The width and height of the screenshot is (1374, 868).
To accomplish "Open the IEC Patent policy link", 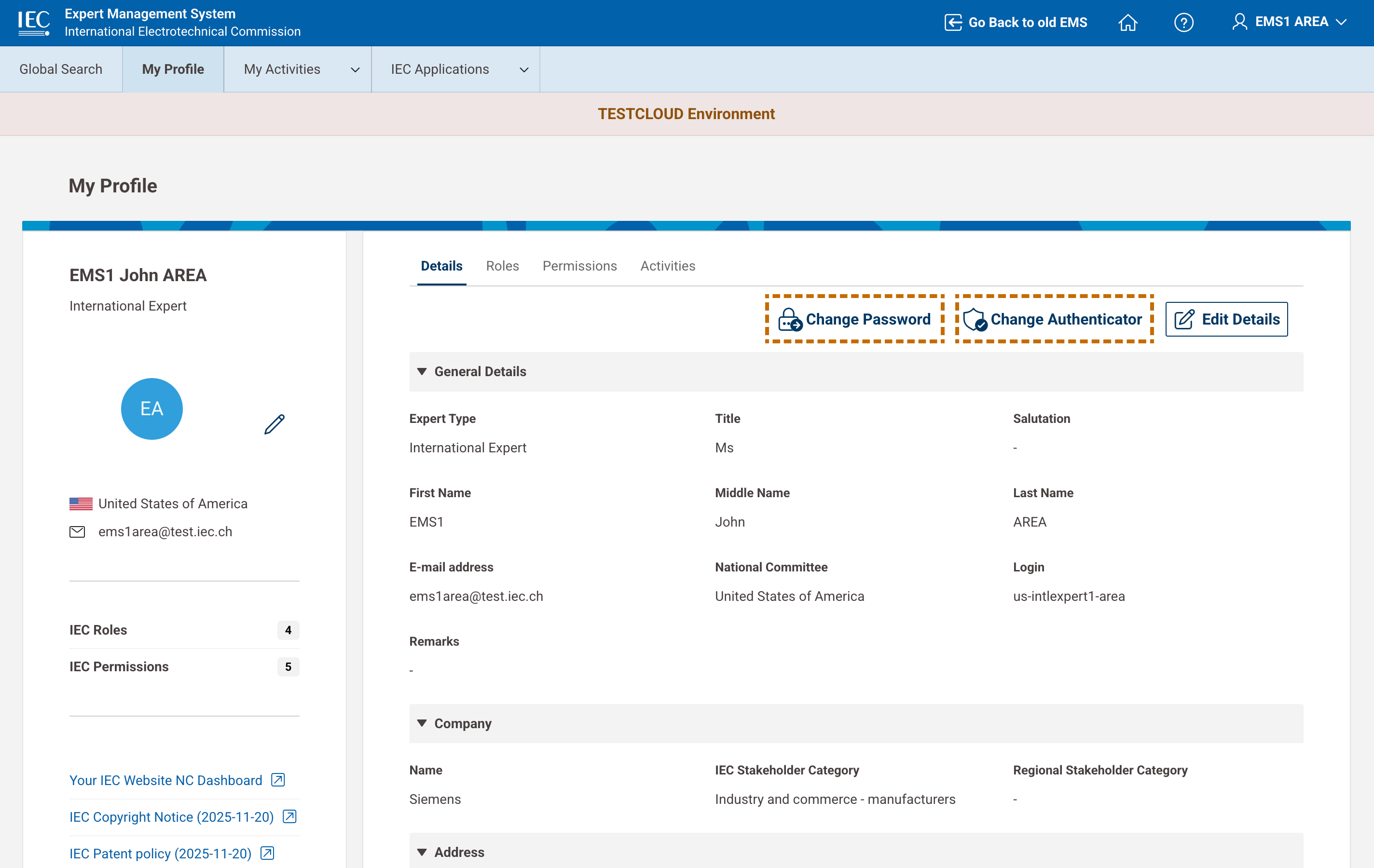I will point(160,853).
